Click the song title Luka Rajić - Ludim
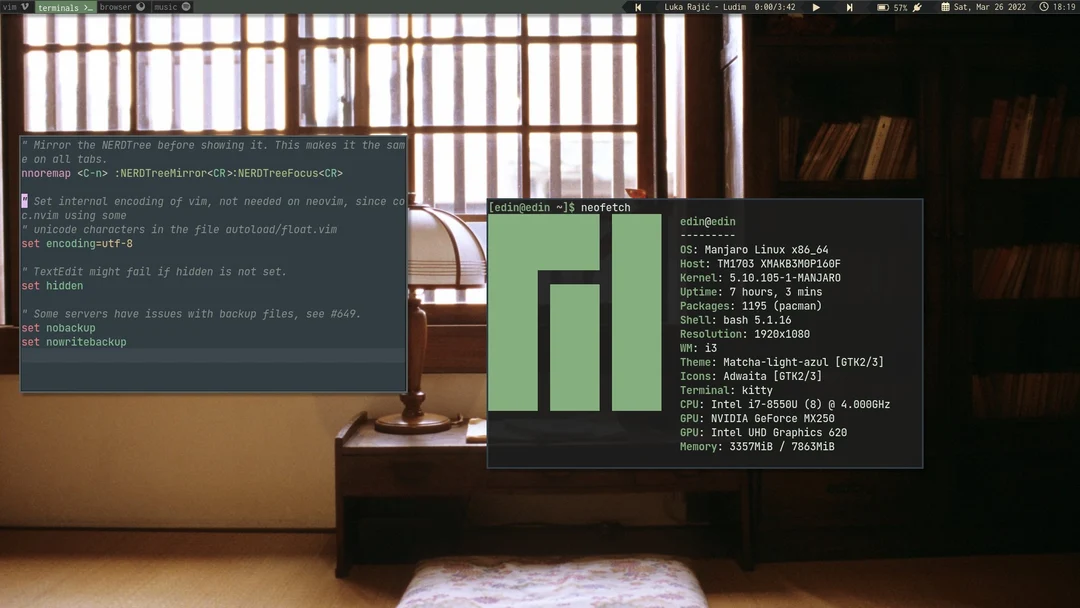 pyautogui.click(x=705, y=7)
